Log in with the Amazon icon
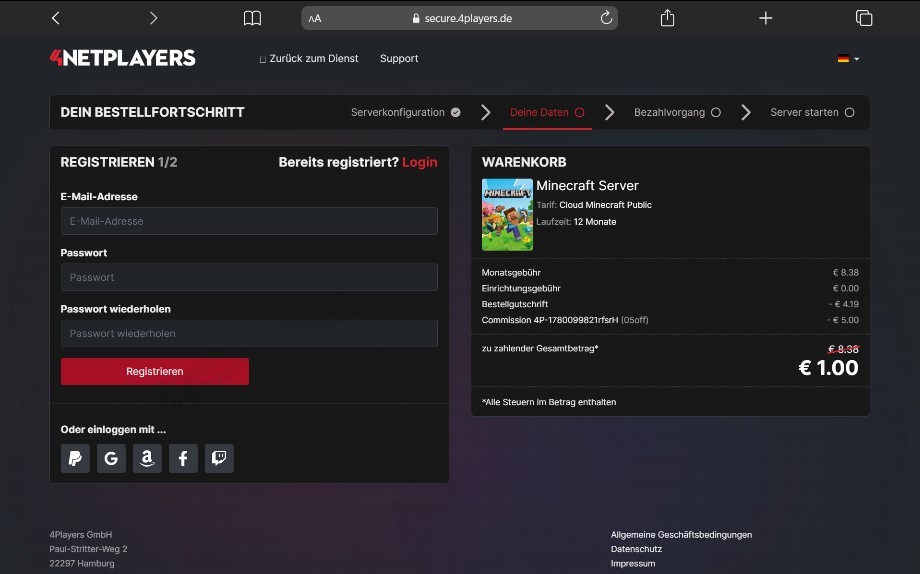The height and width of the screenshot is (574, 920). tap(147, 458)
